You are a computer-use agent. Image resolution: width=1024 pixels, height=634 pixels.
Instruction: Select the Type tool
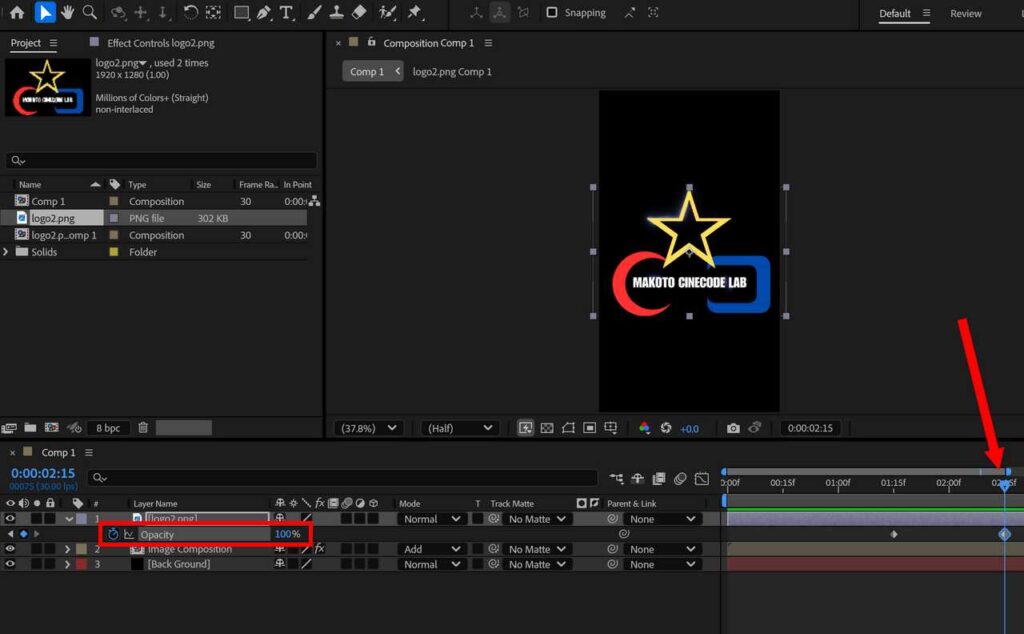pyautogui.click(x=286, y=12)
